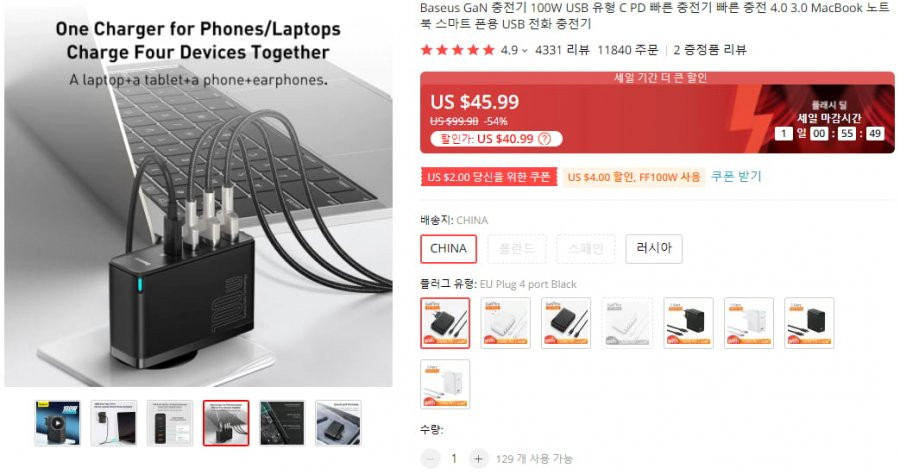This screenshot has height=474, width=900.
Task: Expand the 4.9 rating dropdown arrow
Action: click(x=525, y=50)
